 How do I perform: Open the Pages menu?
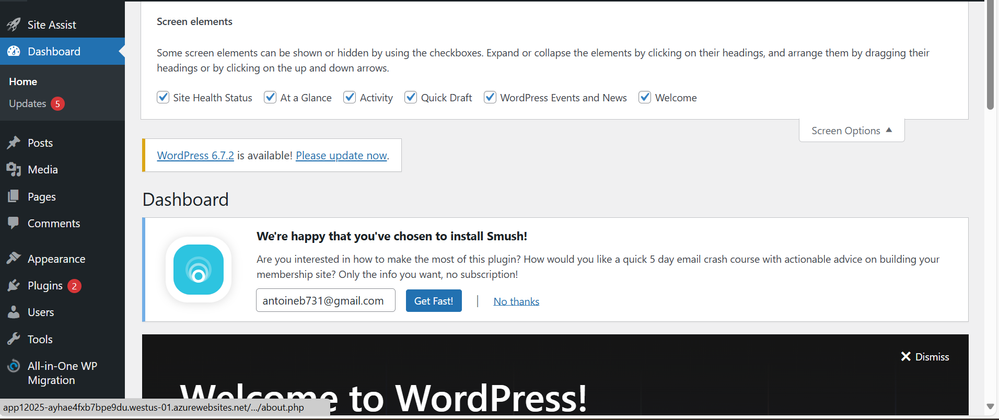(62, 197)
